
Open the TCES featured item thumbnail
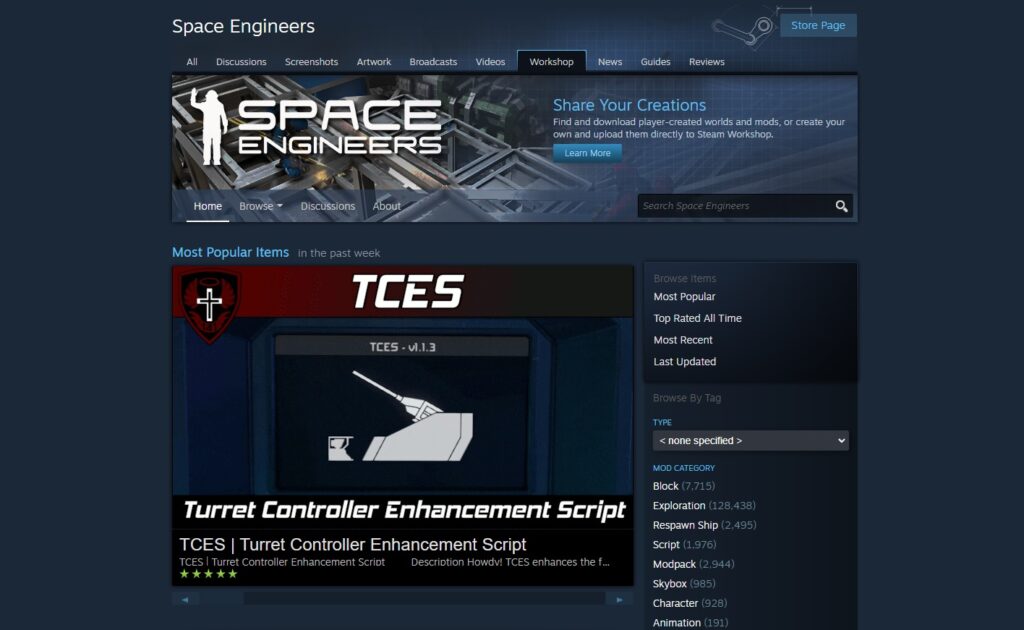[x=403, y=397]
